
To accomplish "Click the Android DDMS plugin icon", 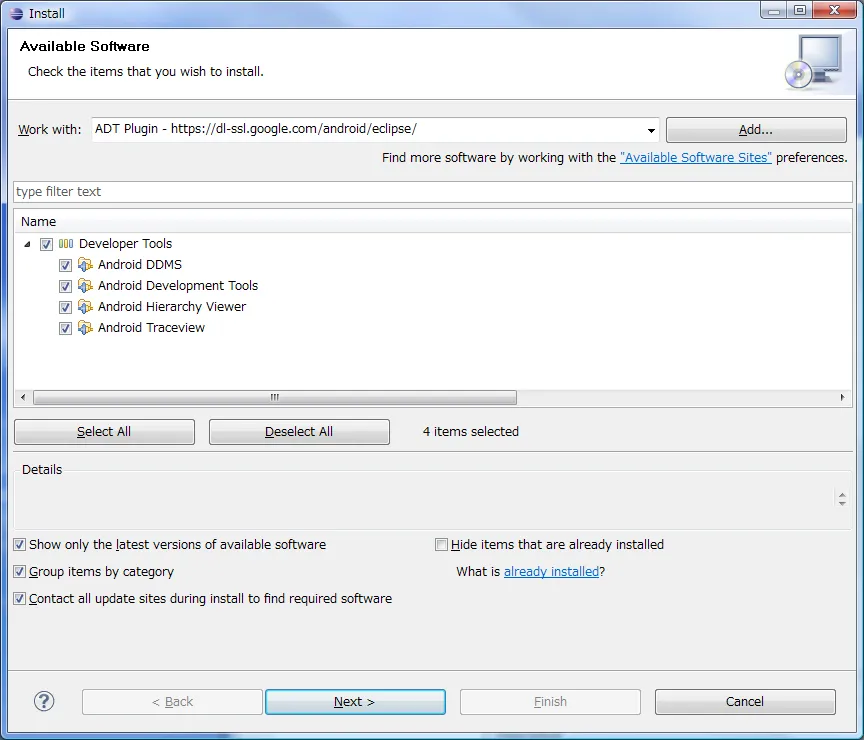I will click(85, 265).
